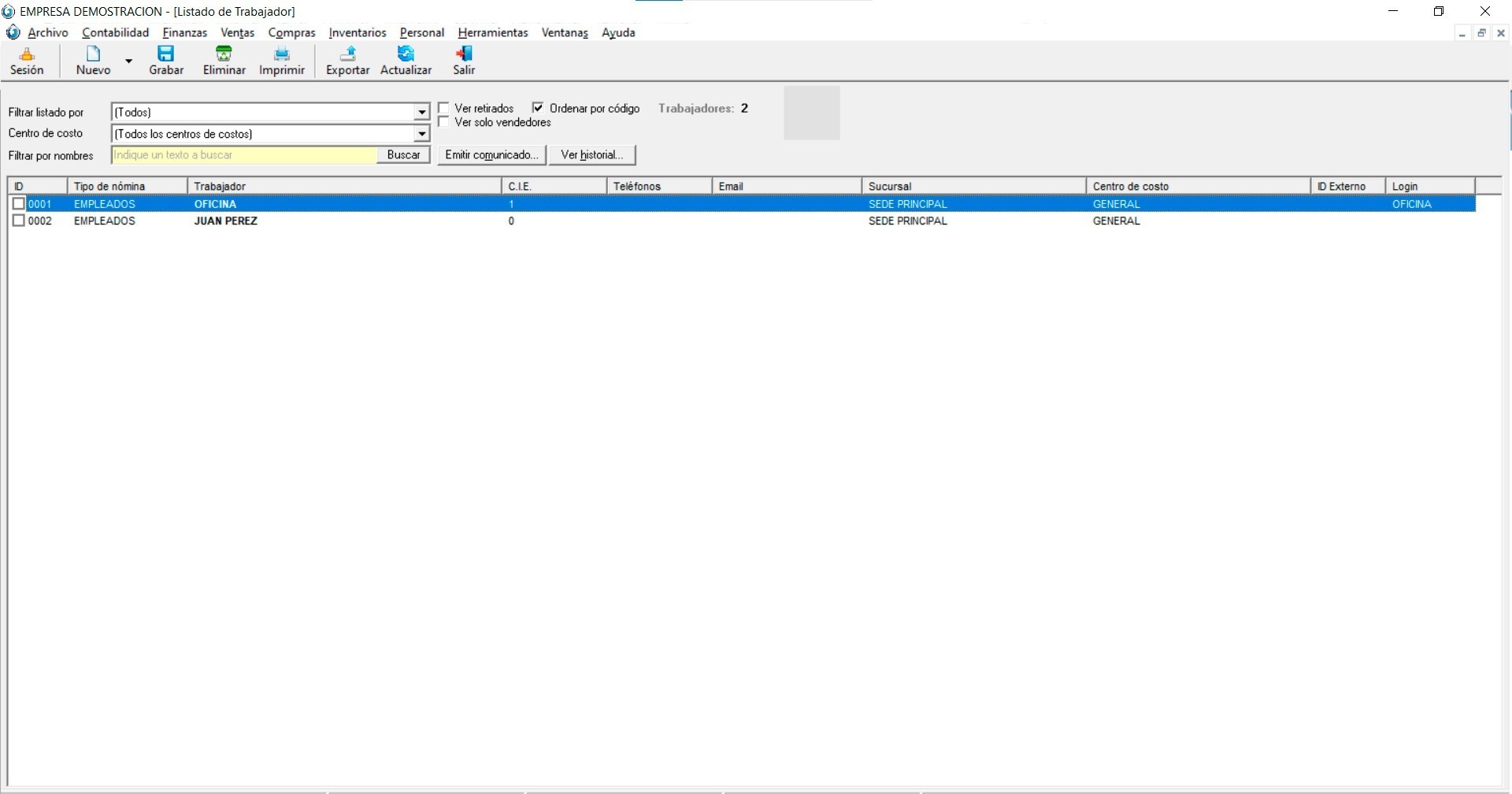1512x794 pixels.
Task: Uncheck Ordenar por código option
Action: click(539, 108)
